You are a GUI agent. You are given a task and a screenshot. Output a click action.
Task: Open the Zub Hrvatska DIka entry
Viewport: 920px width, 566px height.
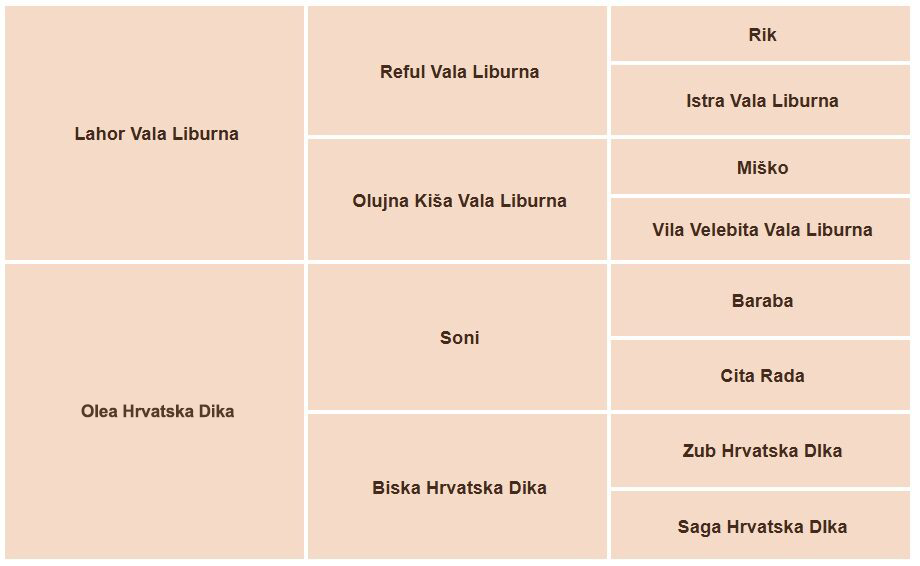click(x=762, y=451)
